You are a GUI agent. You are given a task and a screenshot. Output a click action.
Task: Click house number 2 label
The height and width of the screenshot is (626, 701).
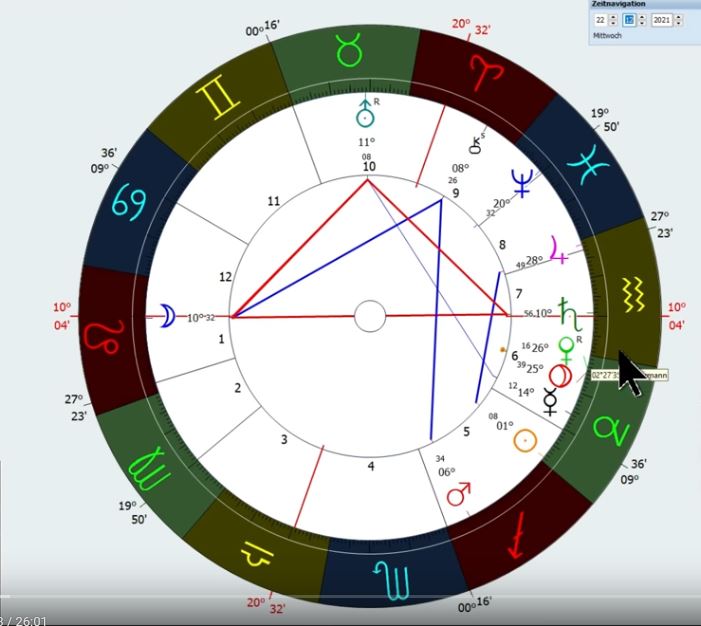click(x=237, y=388)
